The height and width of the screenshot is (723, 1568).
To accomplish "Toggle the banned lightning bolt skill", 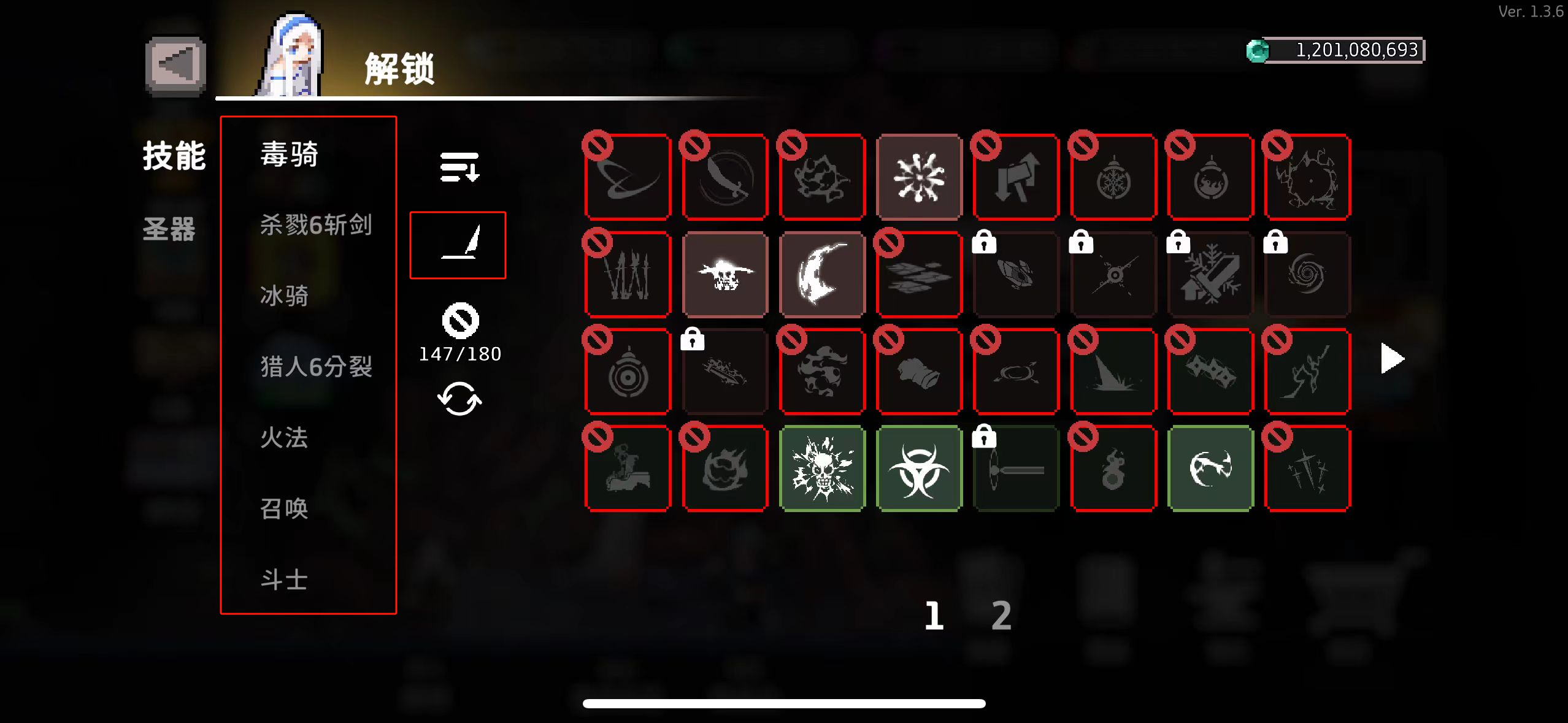I will [x=1308, y=372].
